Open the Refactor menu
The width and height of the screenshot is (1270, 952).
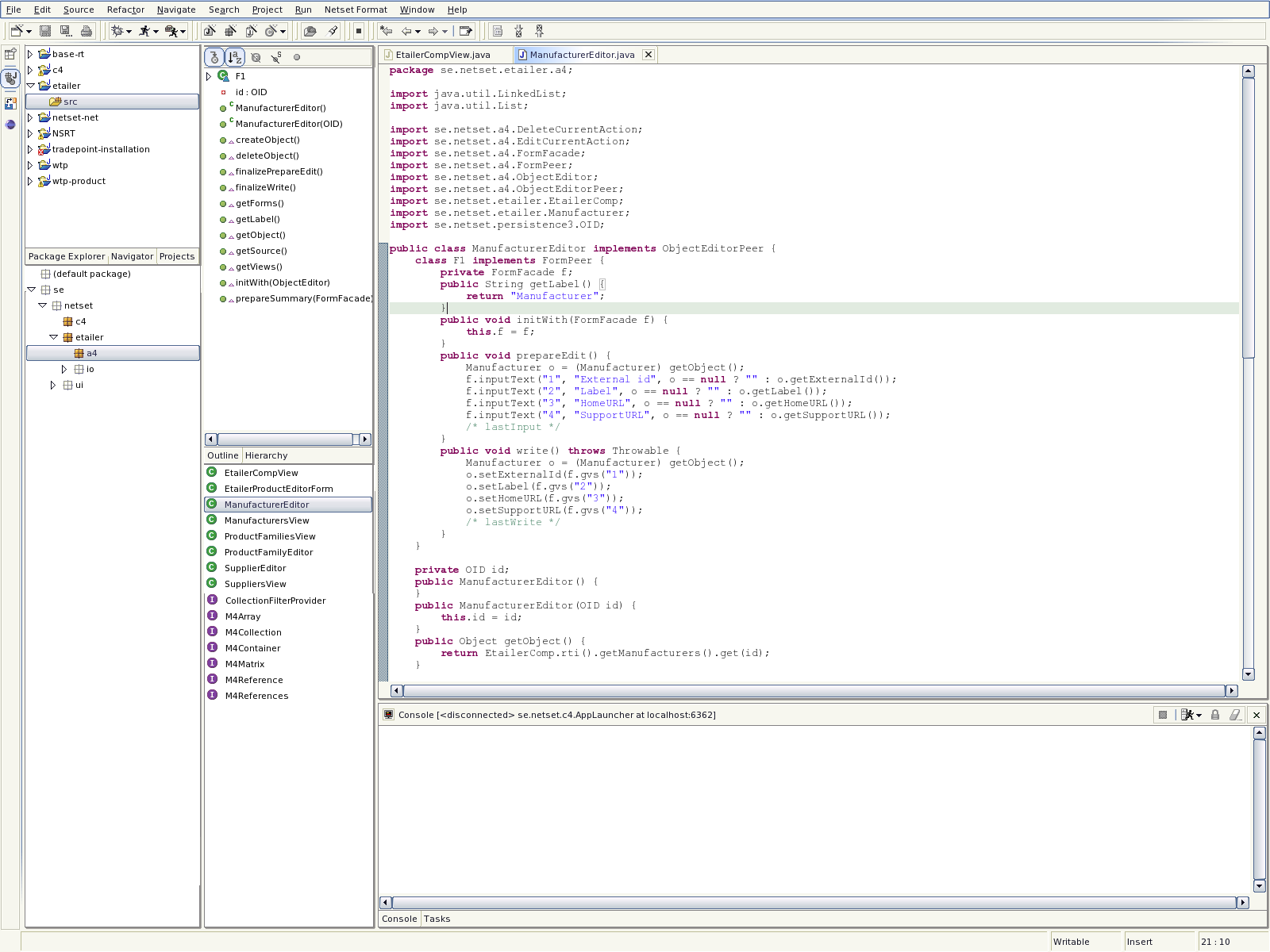pyautogui.click(x=125, y=10)
